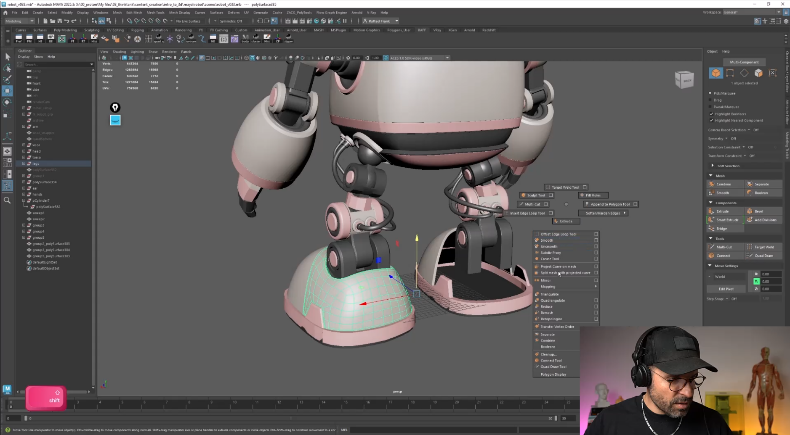Viewport: 790px width, 435px height.
Task: Open option box for Multi-Cut in marking menu
Action: [545, 204]
